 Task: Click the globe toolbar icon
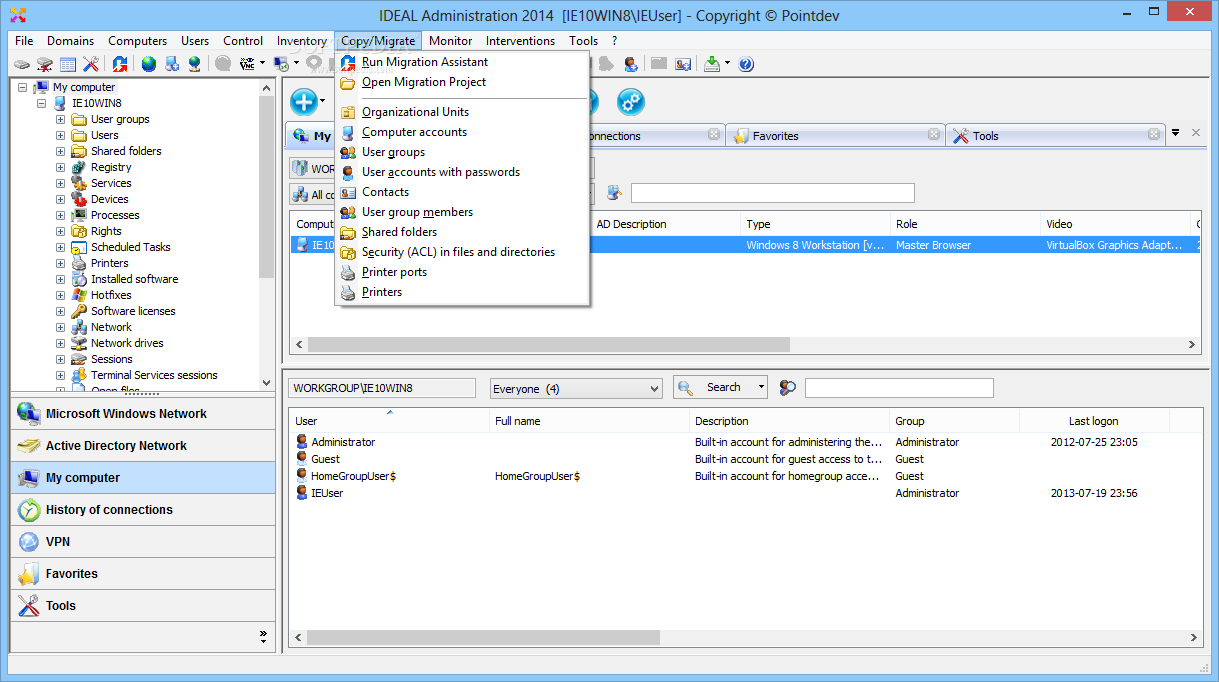[x=148, y=64]
